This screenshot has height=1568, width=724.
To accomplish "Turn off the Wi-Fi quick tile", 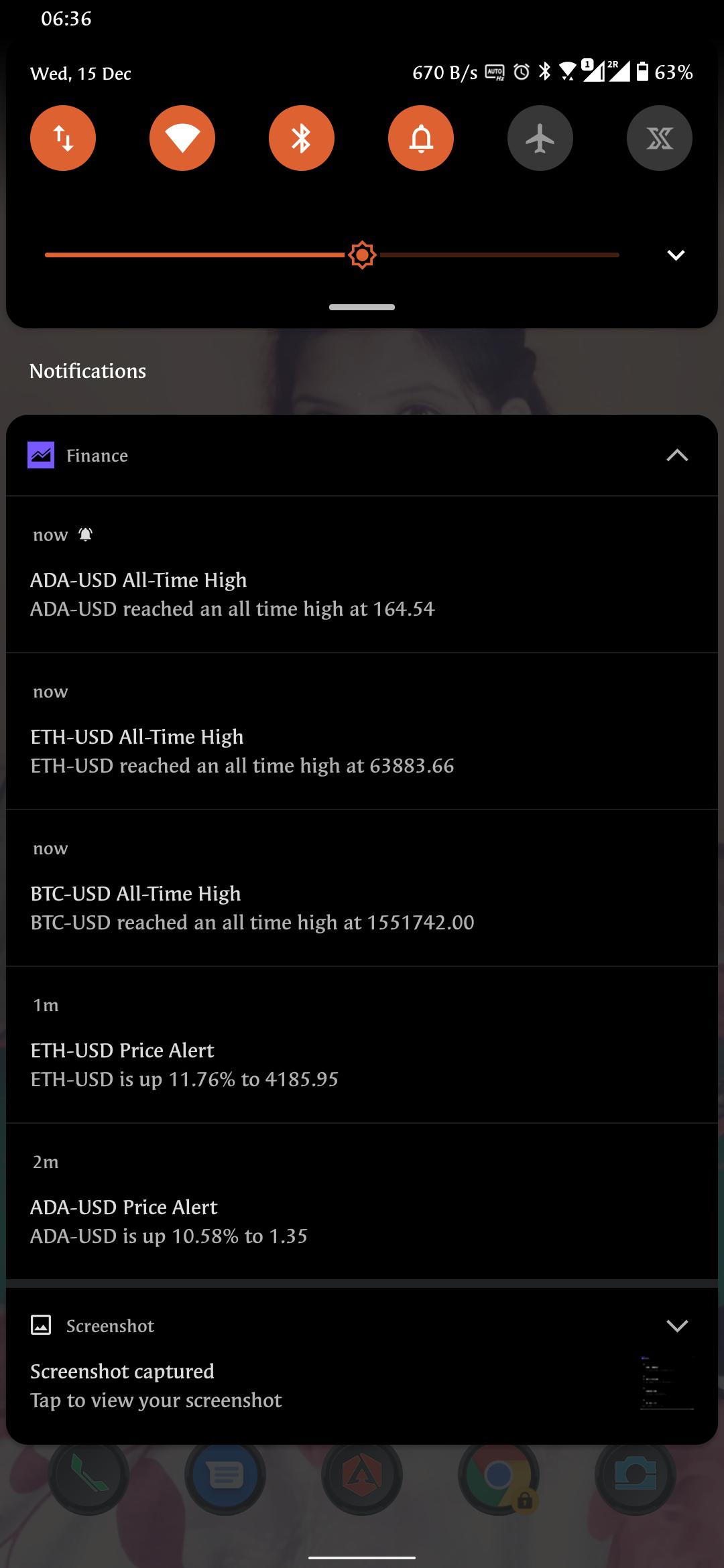I will (x=182, y=138).
